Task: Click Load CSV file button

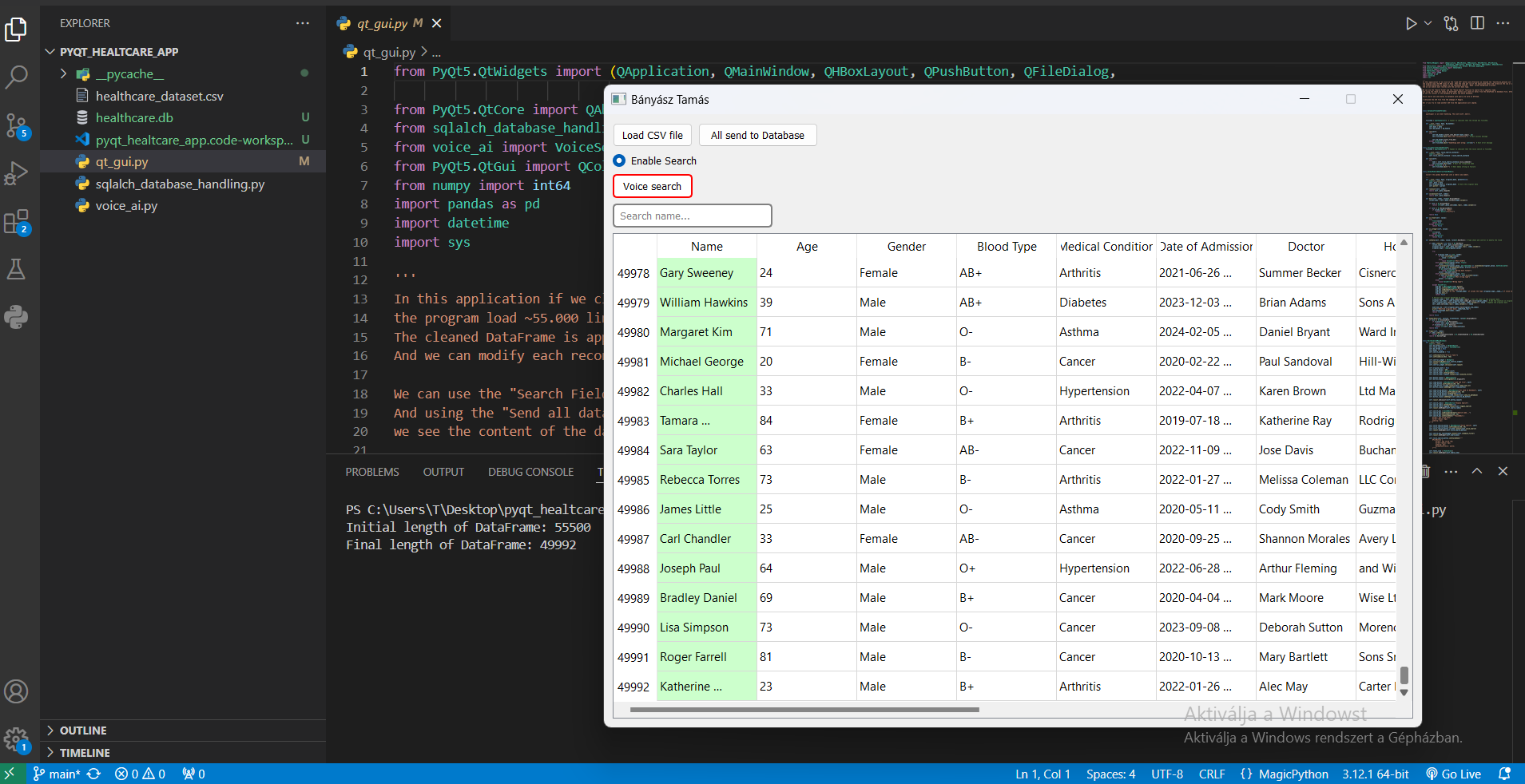Action: point(653,135)
